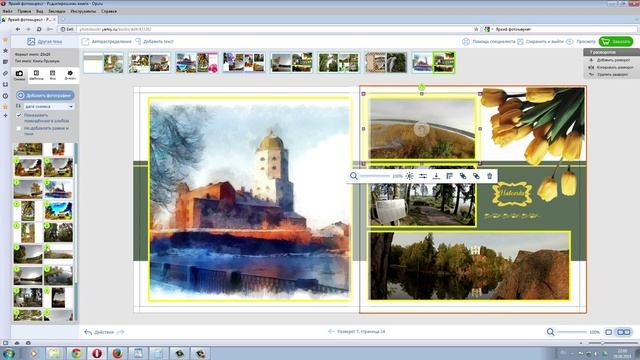Click the bring-forward layer icon in photo toolbar
The image size is (640, 360).
click(463, 176)
